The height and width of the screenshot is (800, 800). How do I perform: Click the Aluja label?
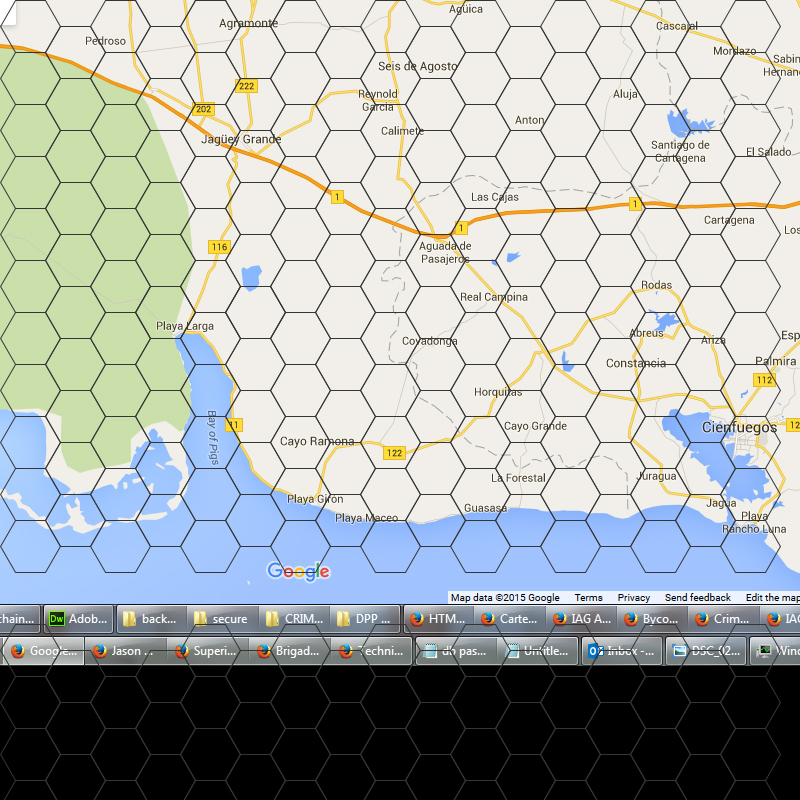pyautogui.click(x=626, y=94)
